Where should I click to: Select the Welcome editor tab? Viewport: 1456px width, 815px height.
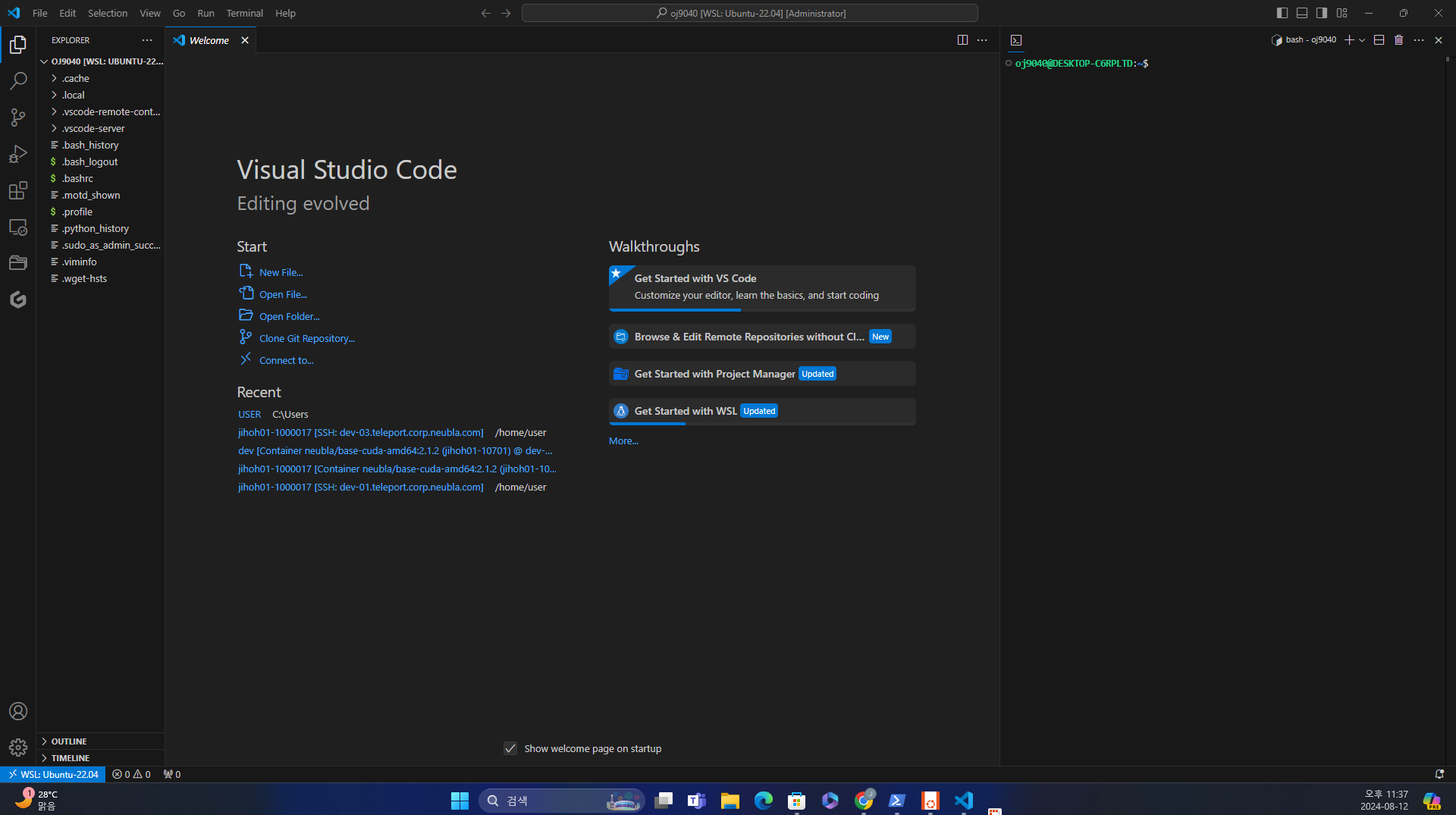[x=209, y=40]
